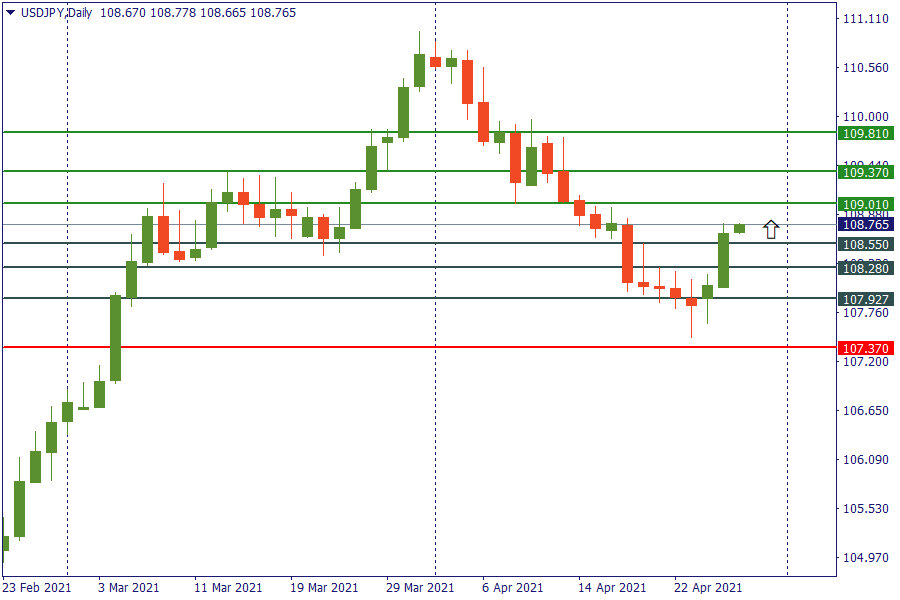The height and width of the screenshot is (600, 900).
Task: Select the 108.280 dark level label
Action: [x=866, y=268]
